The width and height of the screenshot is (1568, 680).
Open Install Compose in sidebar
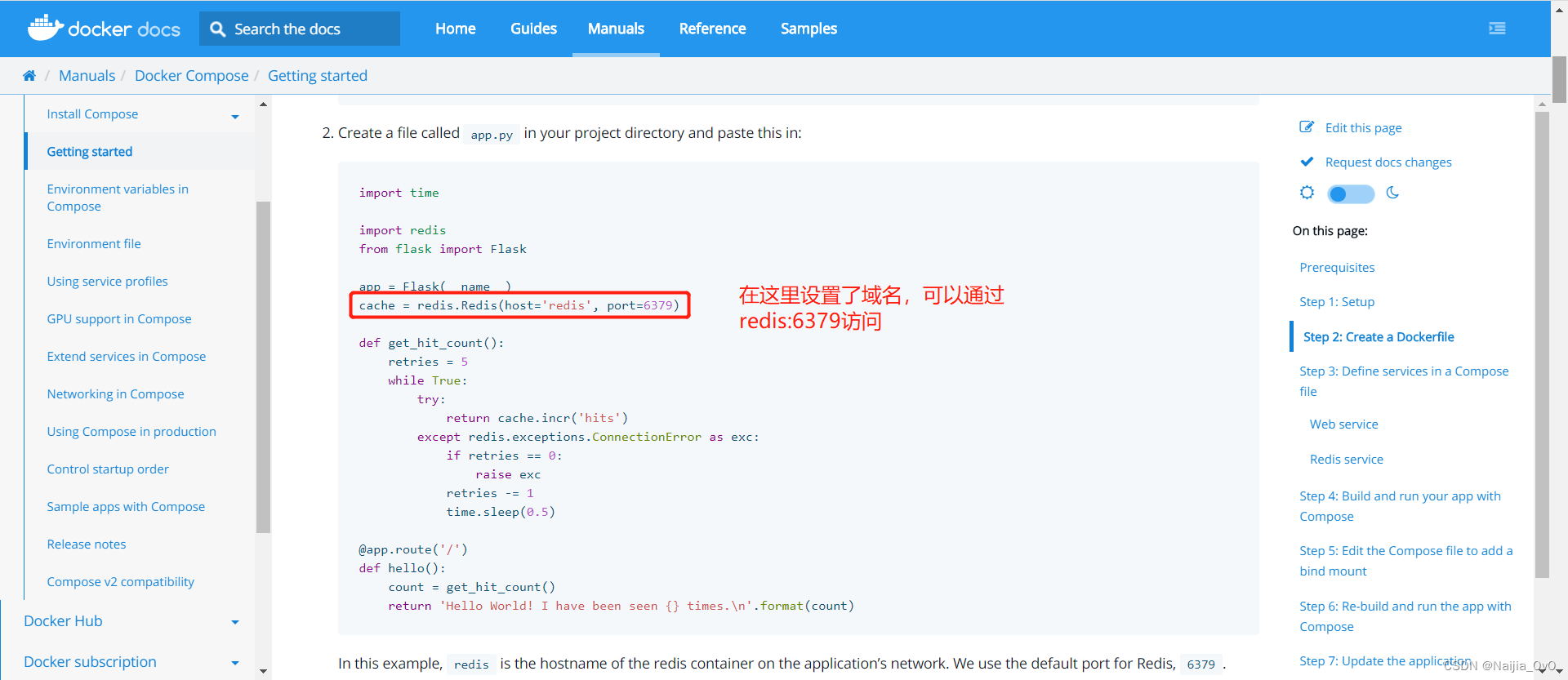[92, 114]
